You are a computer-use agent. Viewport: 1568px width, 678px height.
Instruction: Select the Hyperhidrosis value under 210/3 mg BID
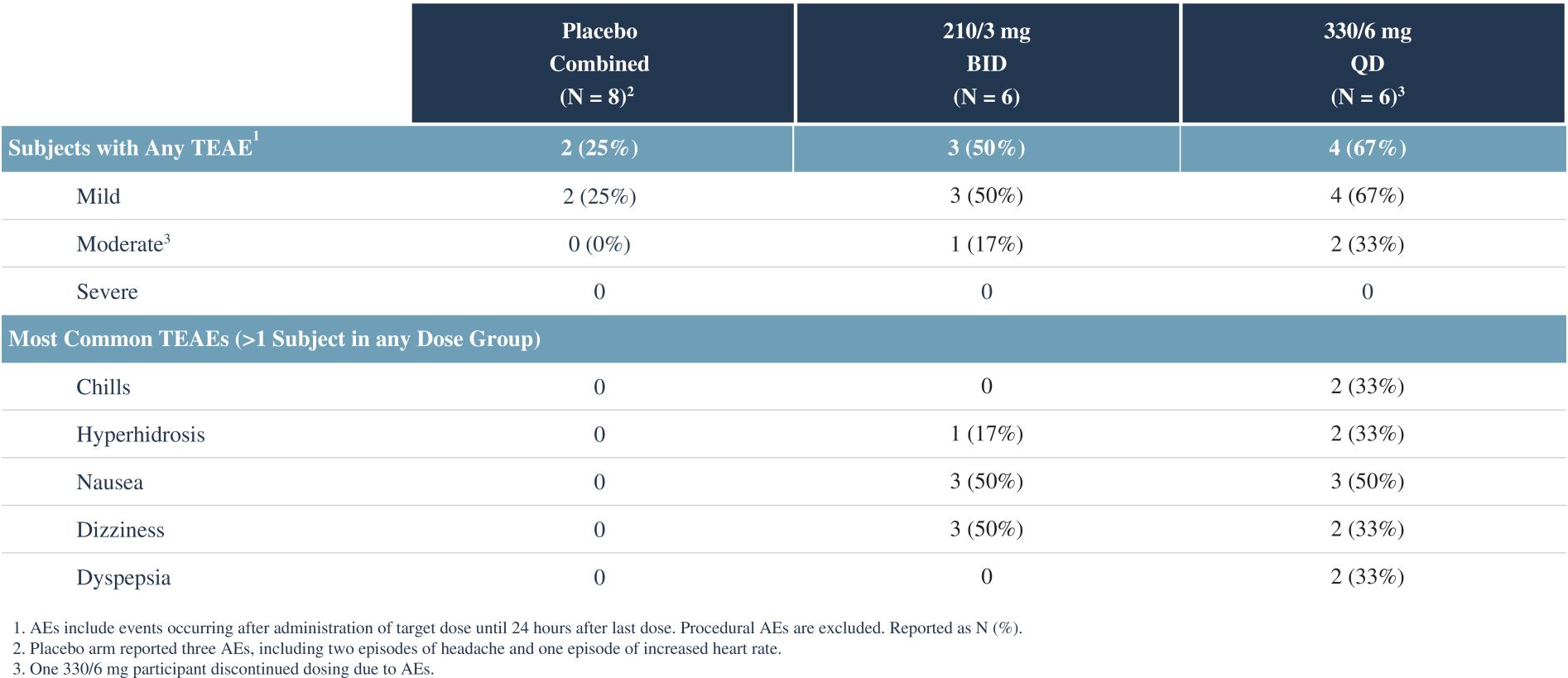point(986,434)
